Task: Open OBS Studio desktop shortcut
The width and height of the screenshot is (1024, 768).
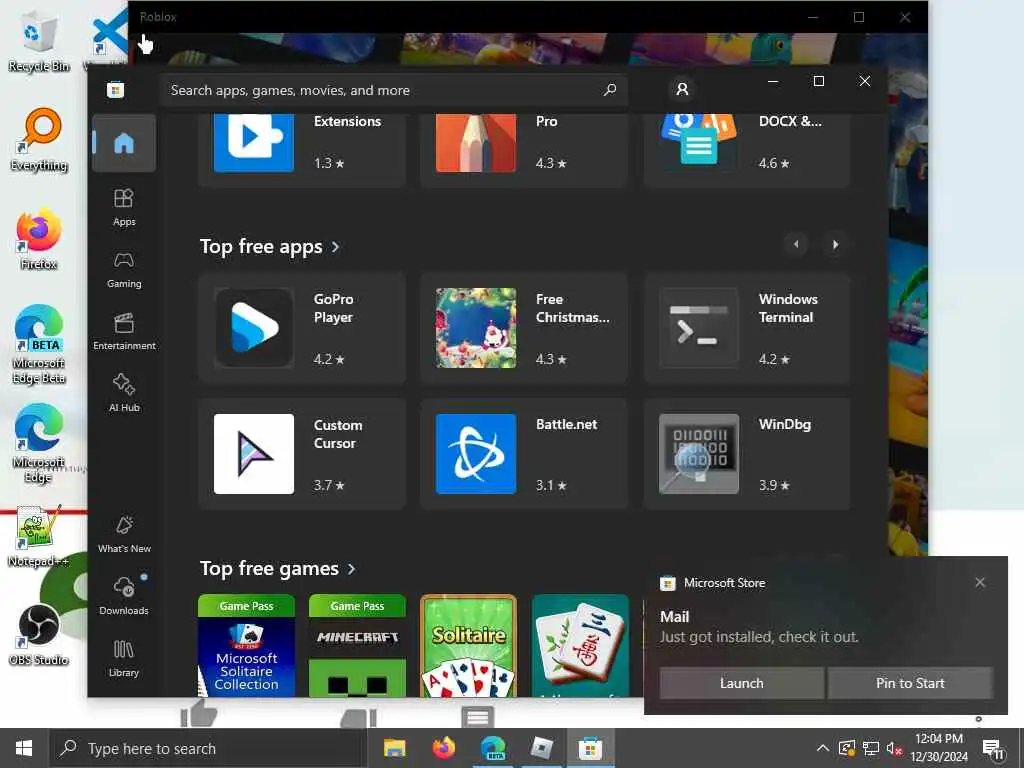Action: [39, 635]
